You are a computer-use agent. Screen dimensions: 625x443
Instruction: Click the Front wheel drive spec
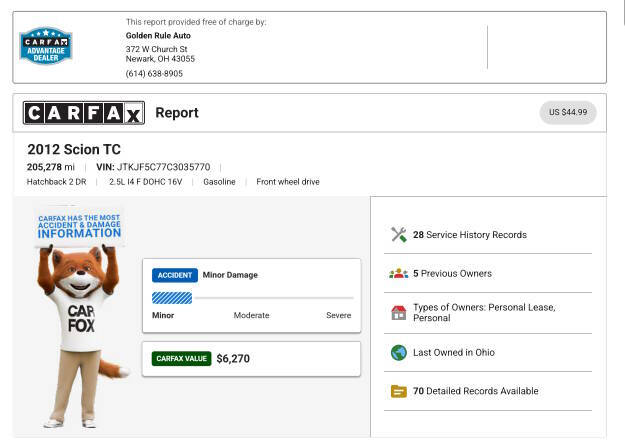(x=288, y=182)
